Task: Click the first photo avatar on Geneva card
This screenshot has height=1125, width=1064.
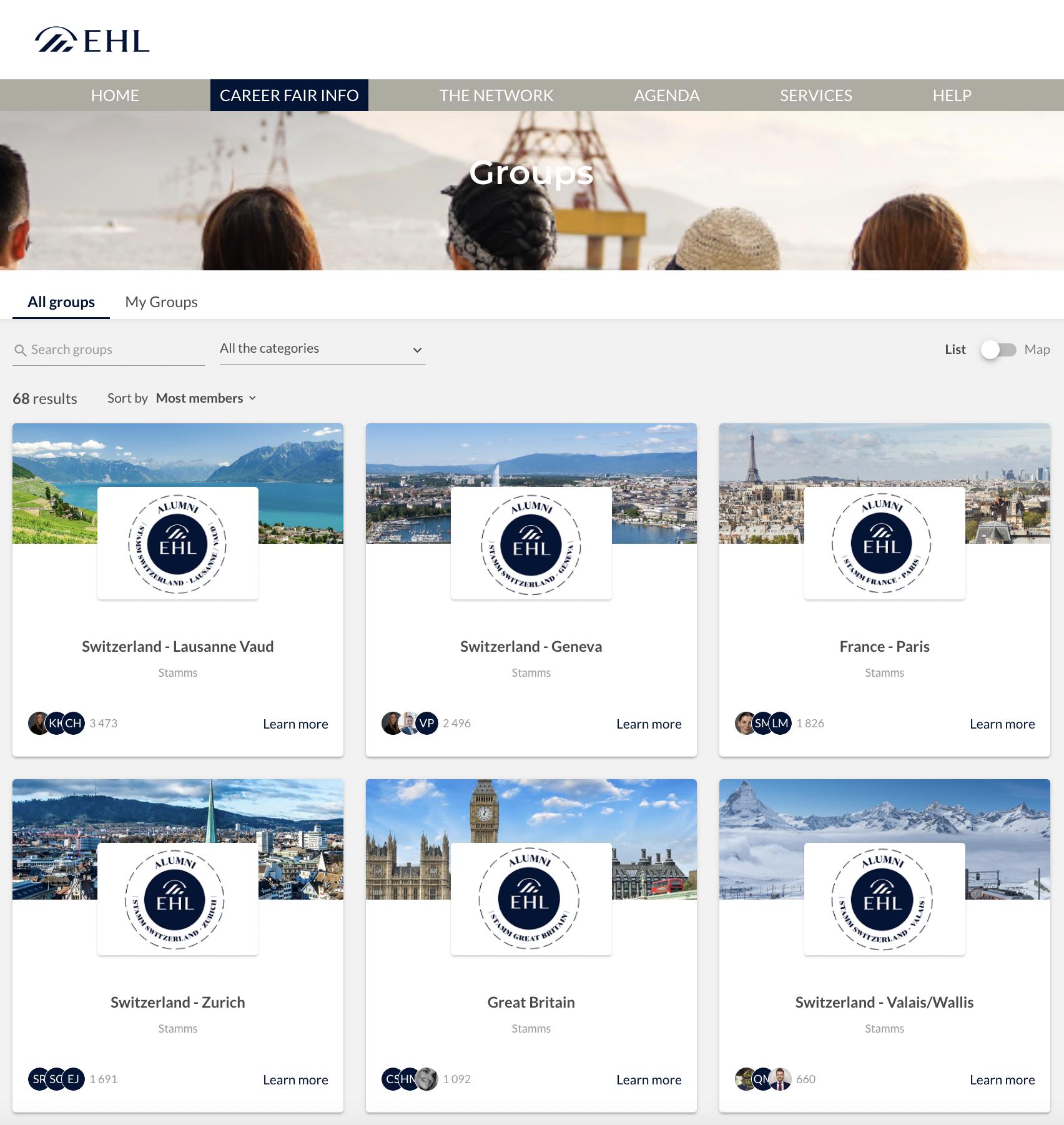Action: (392, 723)
